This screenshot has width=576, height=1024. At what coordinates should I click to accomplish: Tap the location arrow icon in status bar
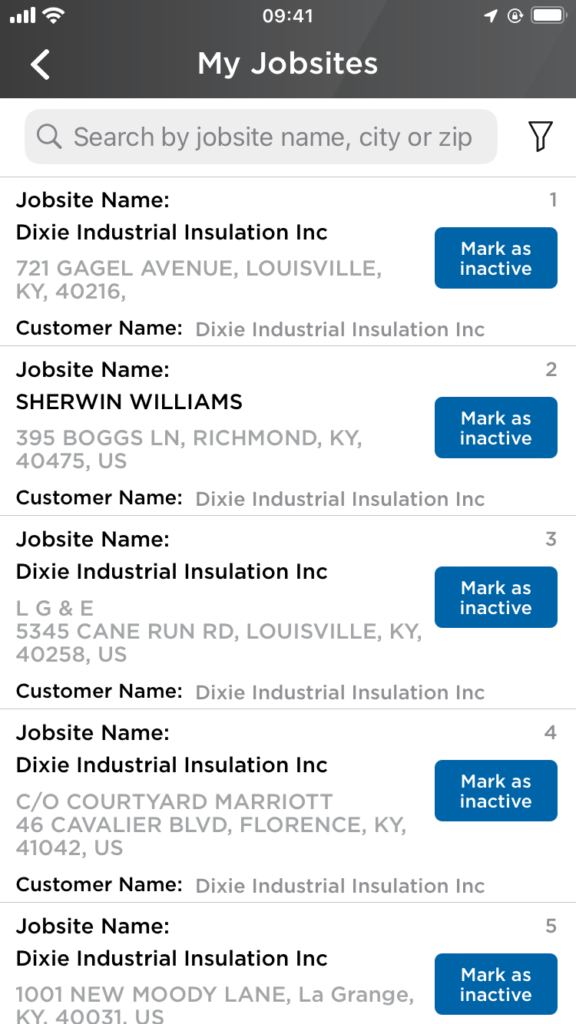point(489,15)
